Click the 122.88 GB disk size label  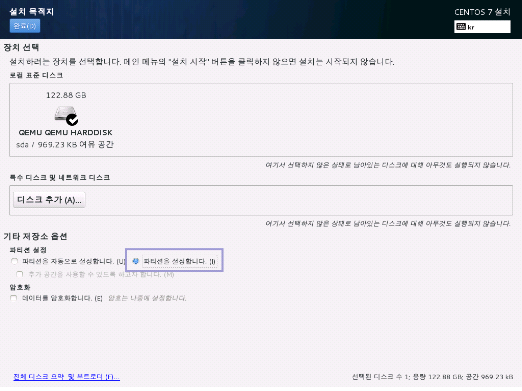66,95
